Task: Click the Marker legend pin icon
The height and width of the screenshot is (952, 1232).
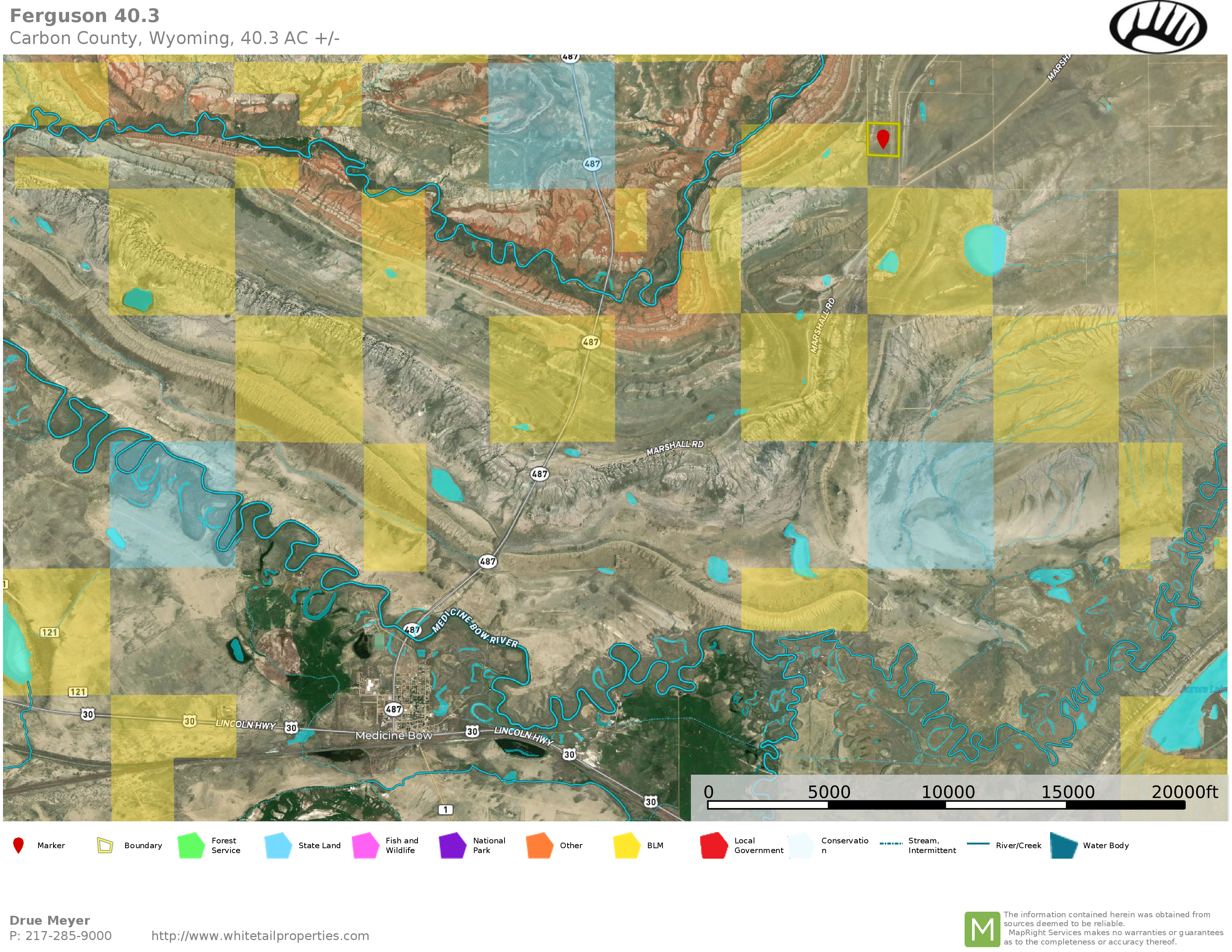Action: coord(19,845)
